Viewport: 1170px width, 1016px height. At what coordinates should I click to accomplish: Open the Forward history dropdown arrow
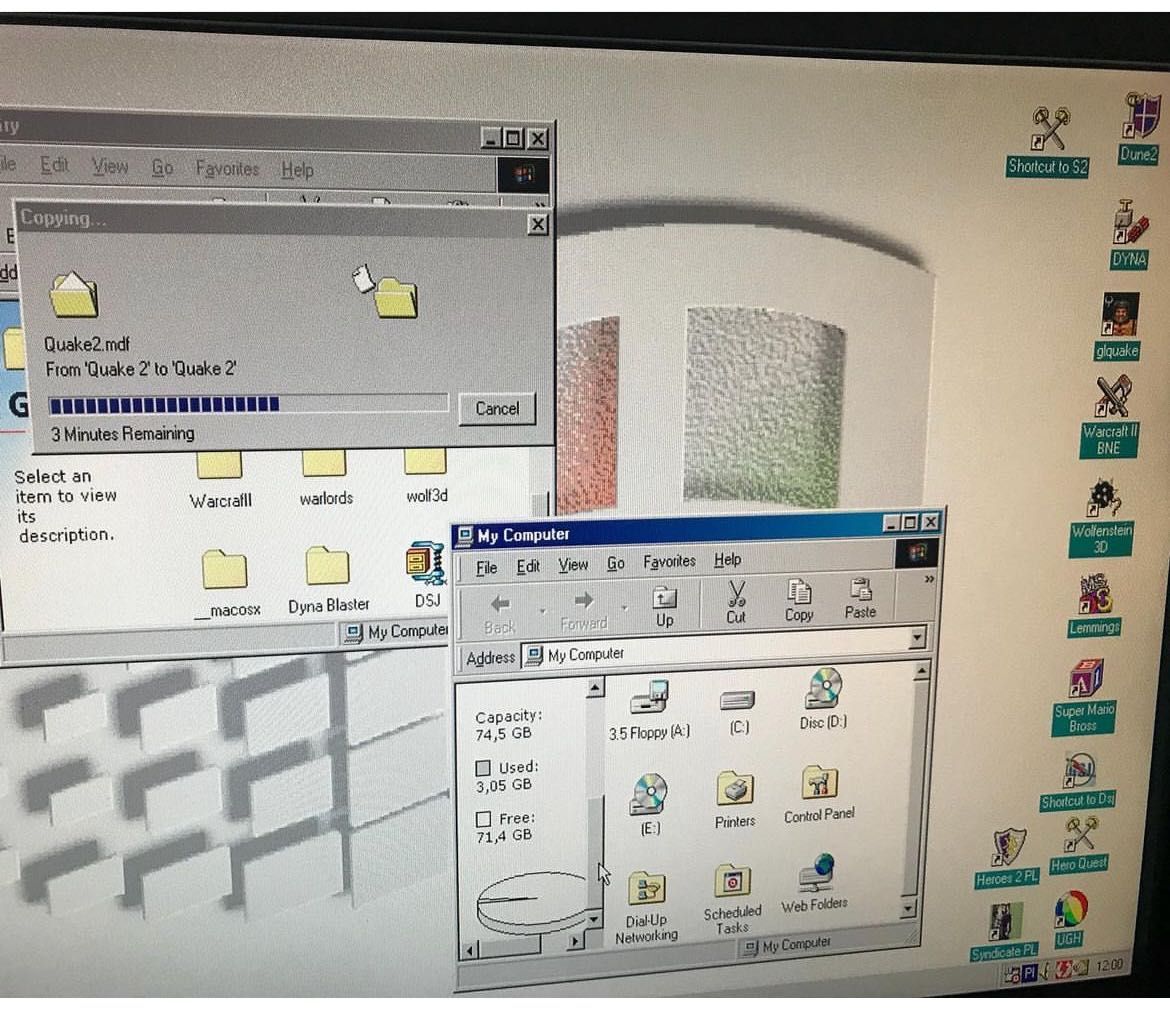point(625,608)
